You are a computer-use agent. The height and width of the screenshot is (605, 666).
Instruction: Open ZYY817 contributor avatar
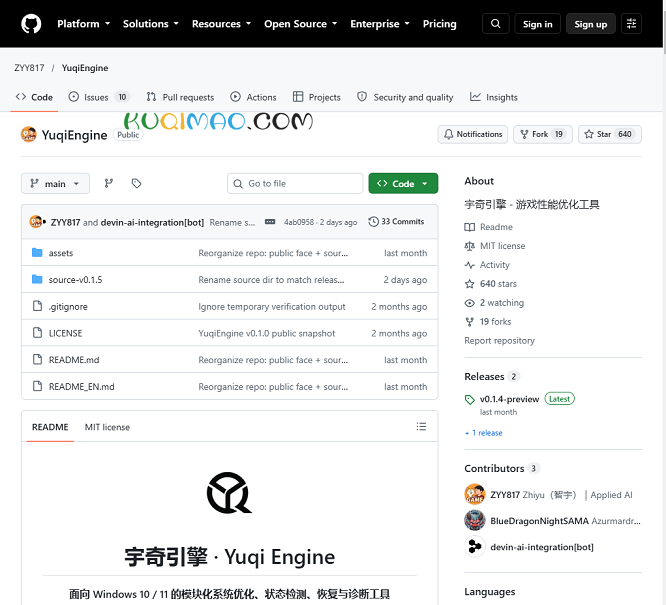[x=474, y=494]
